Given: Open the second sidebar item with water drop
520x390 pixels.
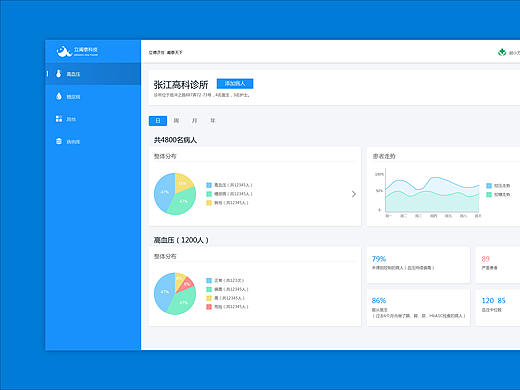Looking at the screenshot, I should (x=93, y=96).
